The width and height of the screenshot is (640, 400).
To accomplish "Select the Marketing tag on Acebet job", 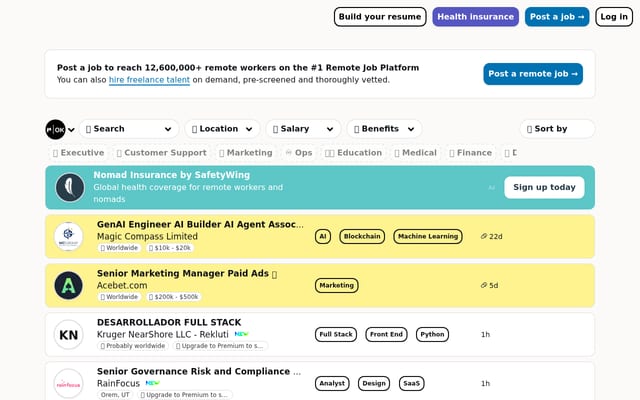I will tap(336, 285).
